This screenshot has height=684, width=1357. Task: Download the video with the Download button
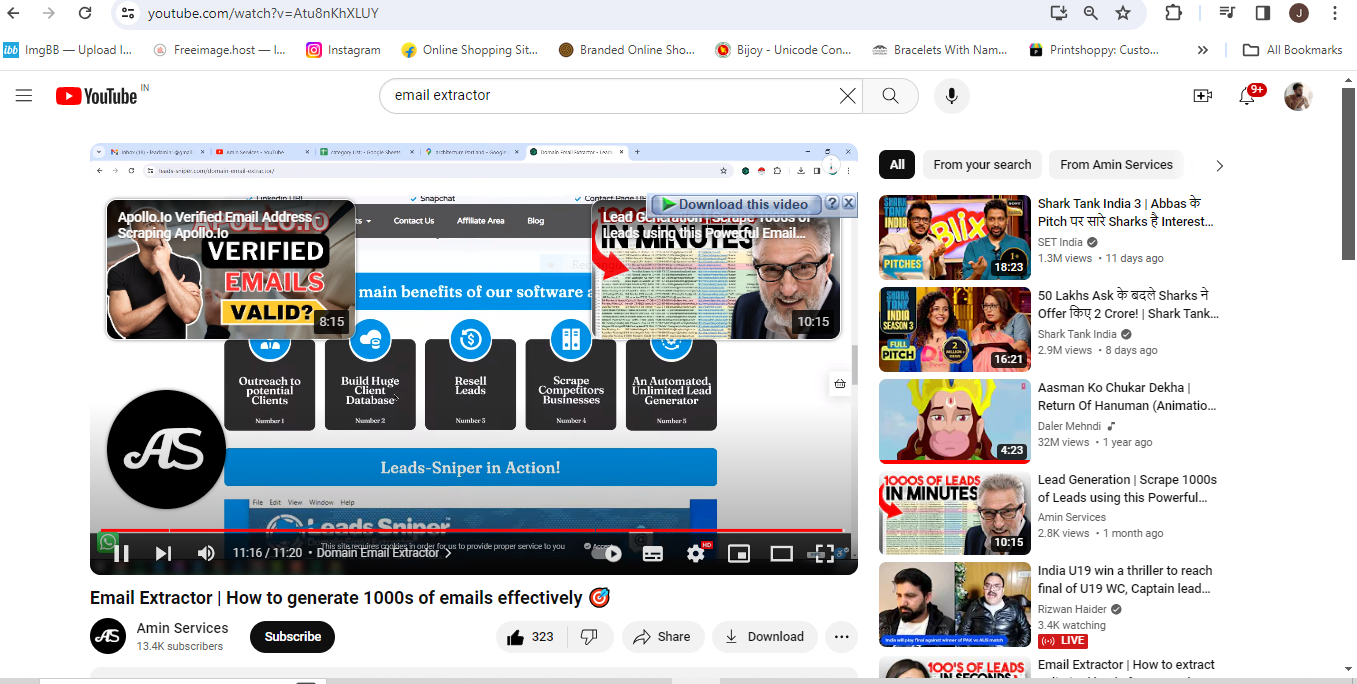coord(764,637)
